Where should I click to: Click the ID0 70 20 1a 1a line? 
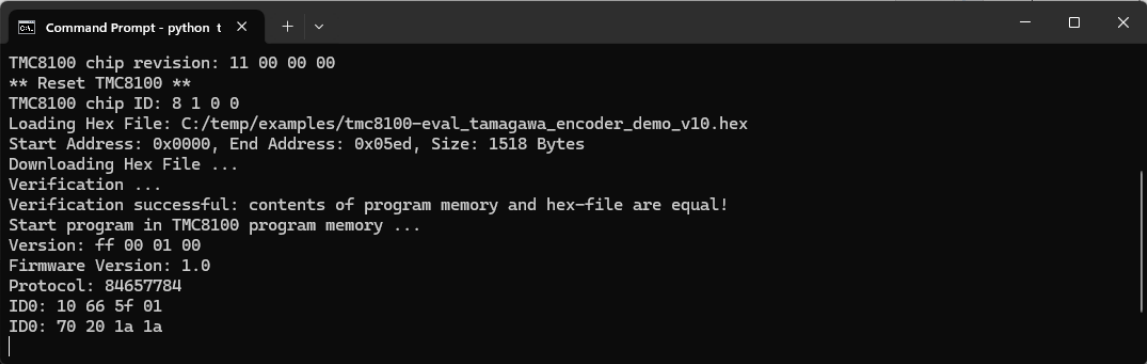(x=86, y=327)
